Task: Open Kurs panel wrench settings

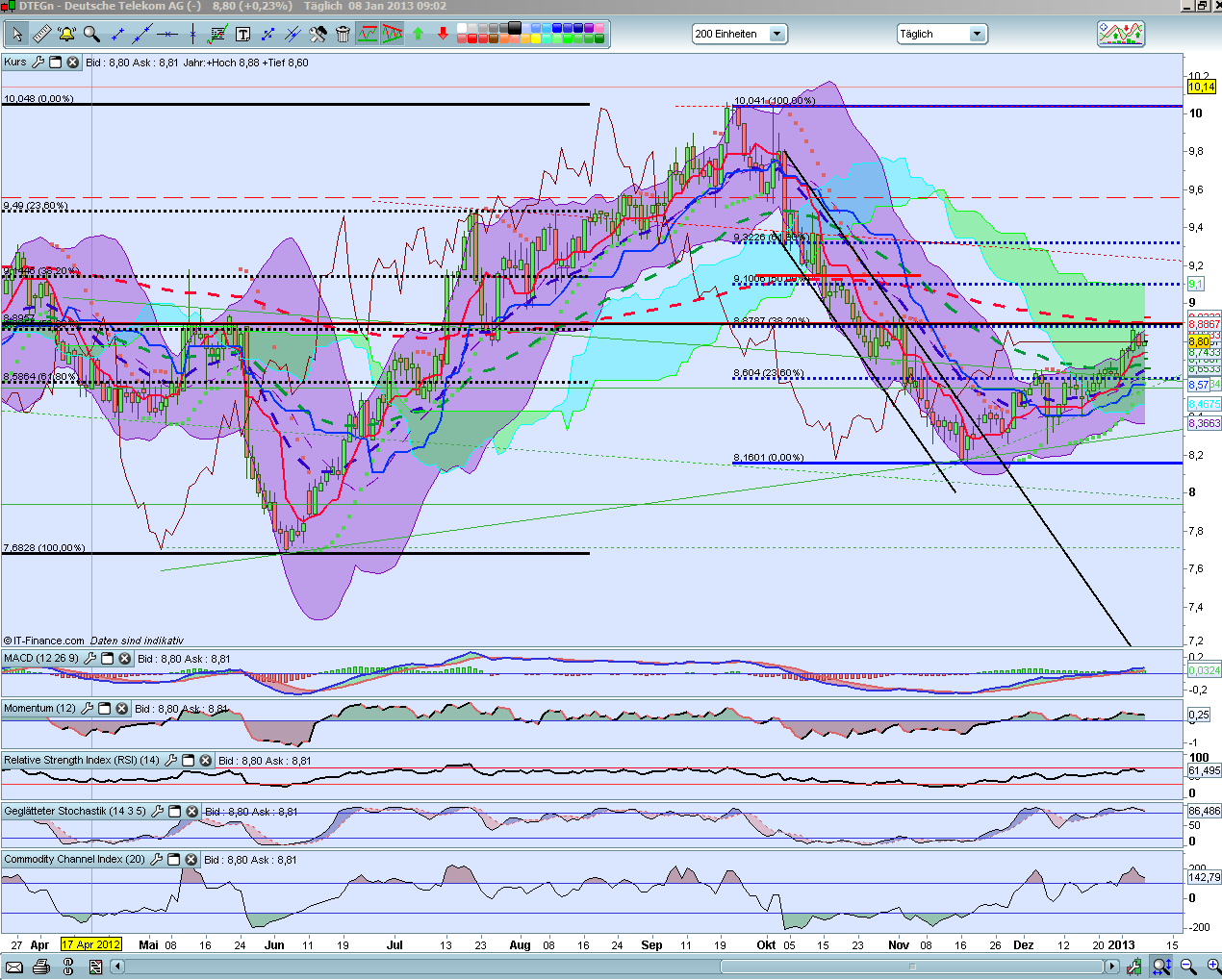Action: 38,63
